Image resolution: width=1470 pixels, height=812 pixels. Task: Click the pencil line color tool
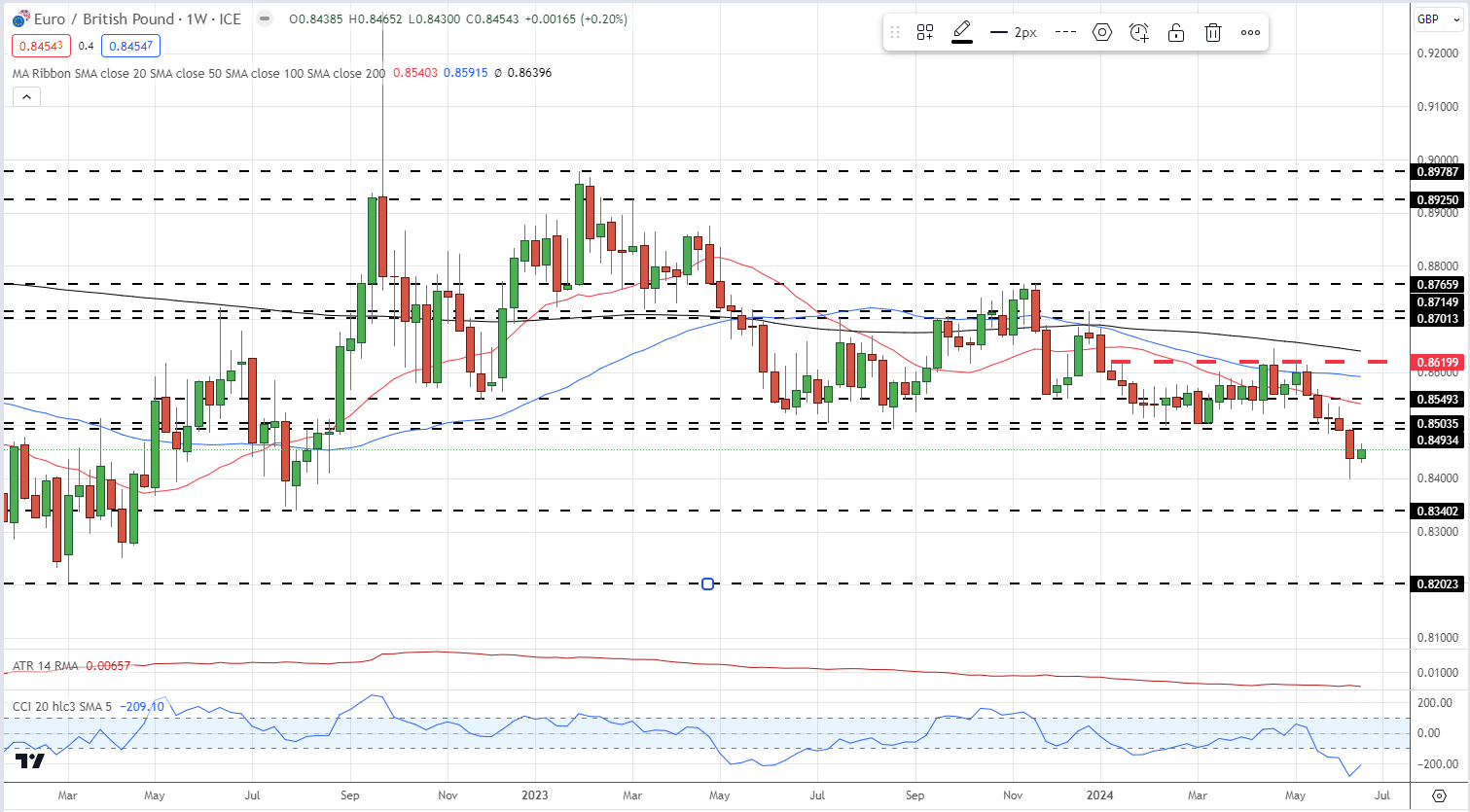coord(962,32)
